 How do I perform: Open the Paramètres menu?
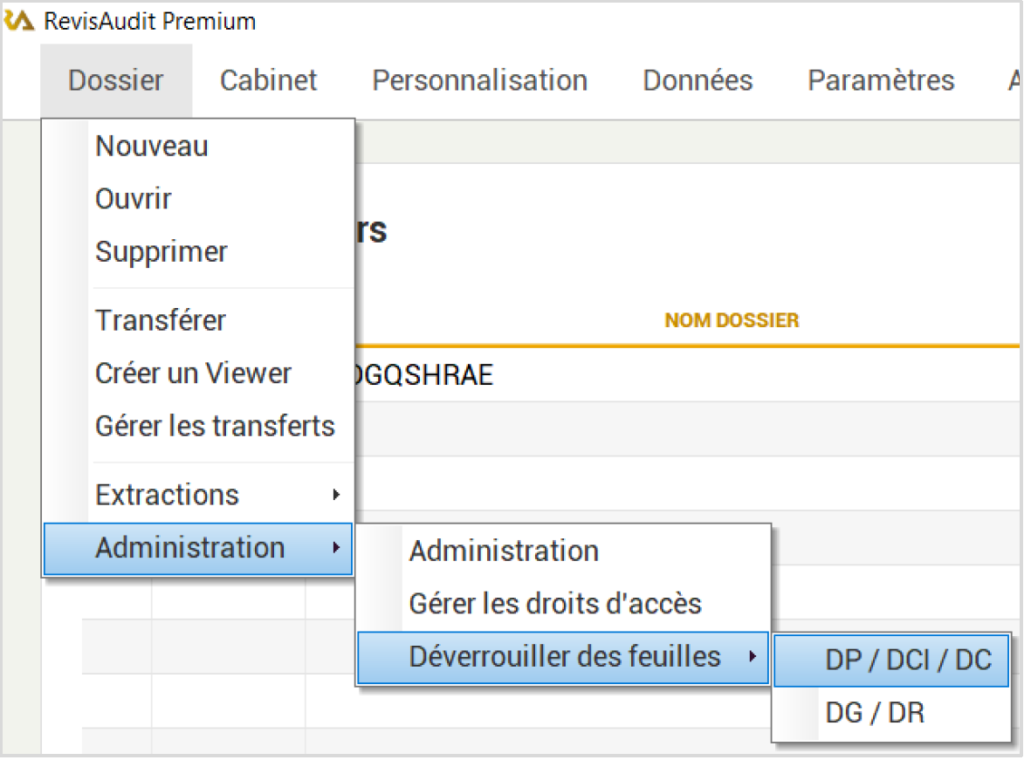click(x=880, y=81)
